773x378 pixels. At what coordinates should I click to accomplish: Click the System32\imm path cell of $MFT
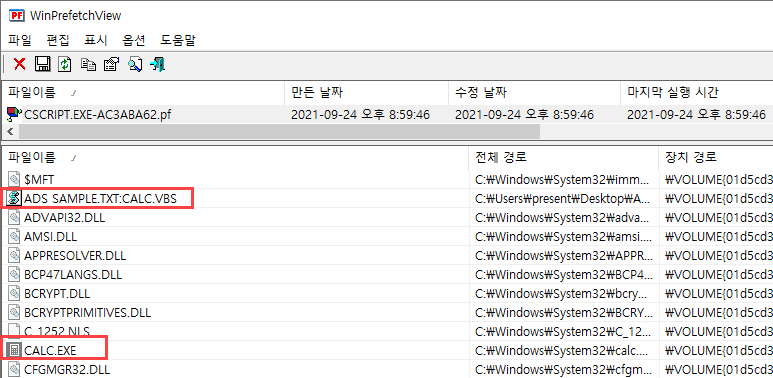564,179
